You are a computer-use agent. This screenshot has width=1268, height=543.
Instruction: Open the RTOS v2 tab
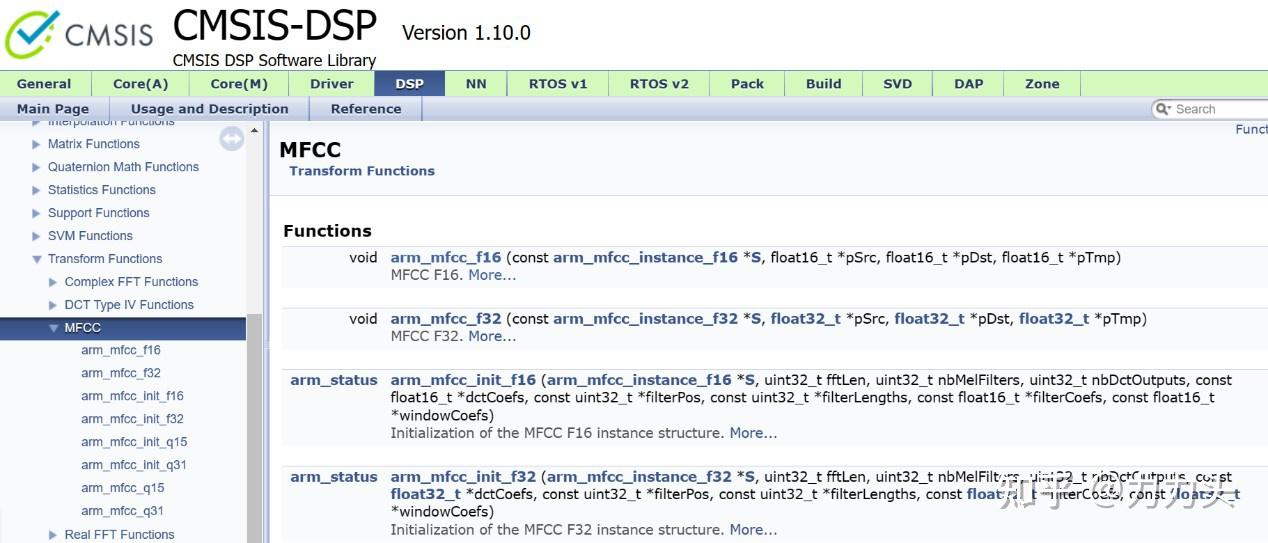(659, 84)
